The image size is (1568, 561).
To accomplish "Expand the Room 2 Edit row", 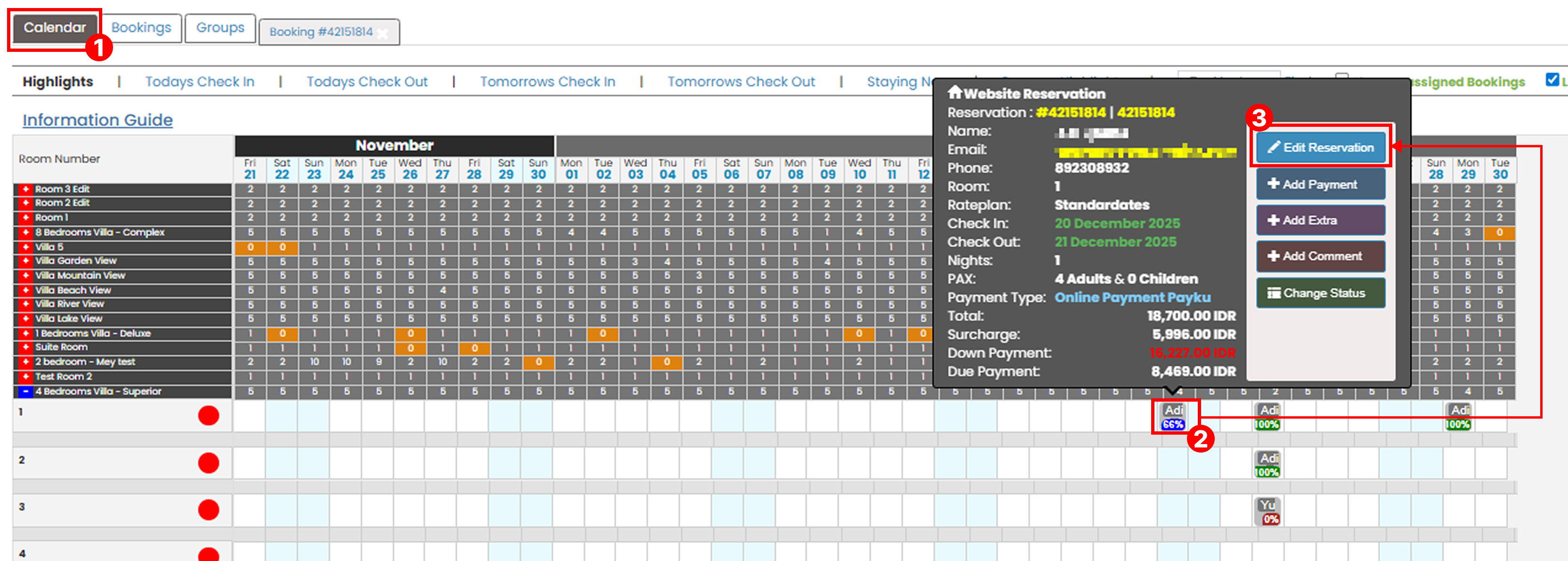I will [25, 204].
